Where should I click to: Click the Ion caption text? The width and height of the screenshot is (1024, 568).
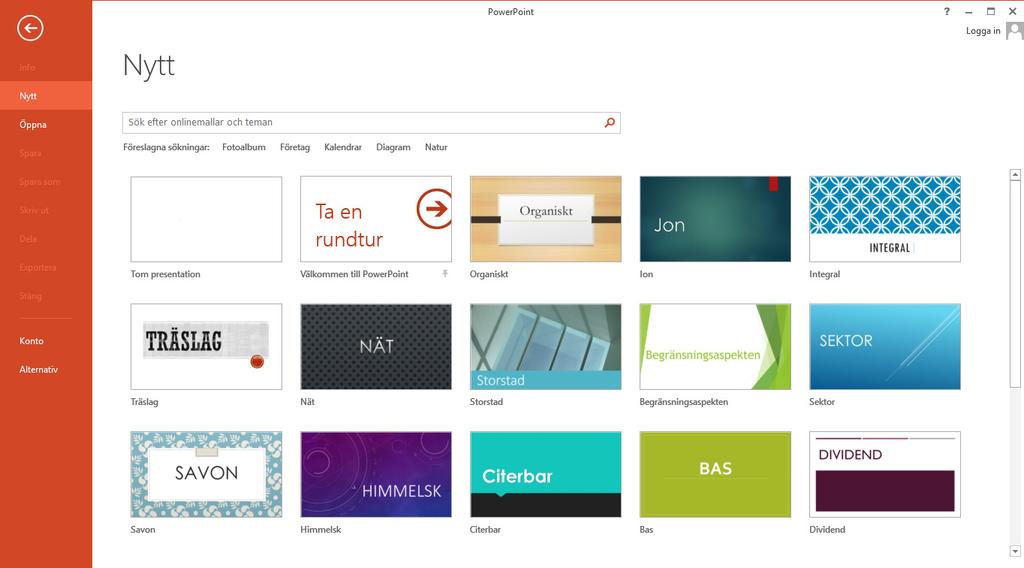point(646,274)
